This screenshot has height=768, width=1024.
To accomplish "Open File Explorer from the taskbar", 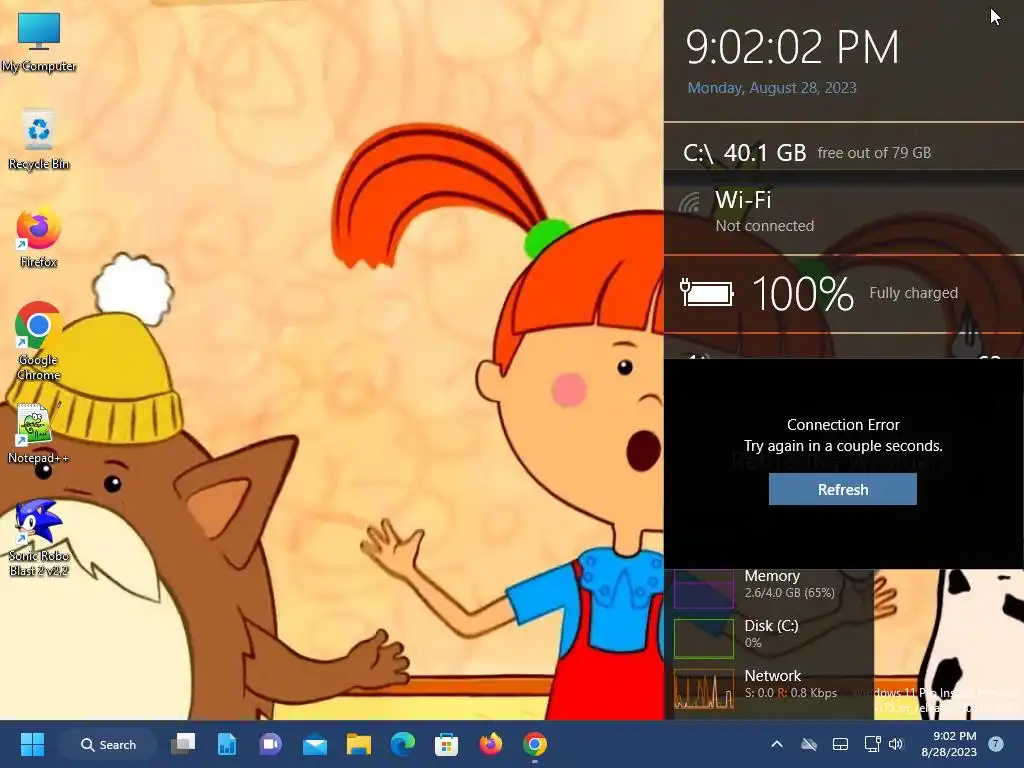I will point(359,744).
